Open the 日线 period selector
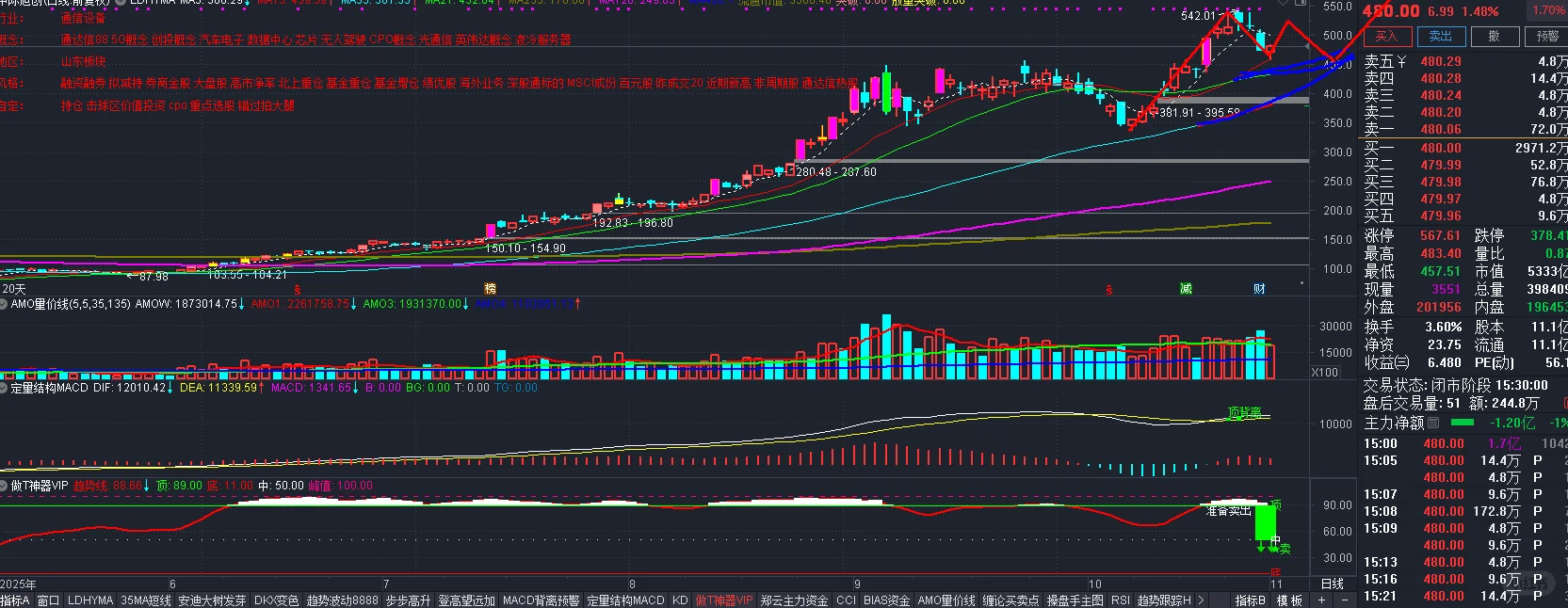 [x=1333, y=584]
